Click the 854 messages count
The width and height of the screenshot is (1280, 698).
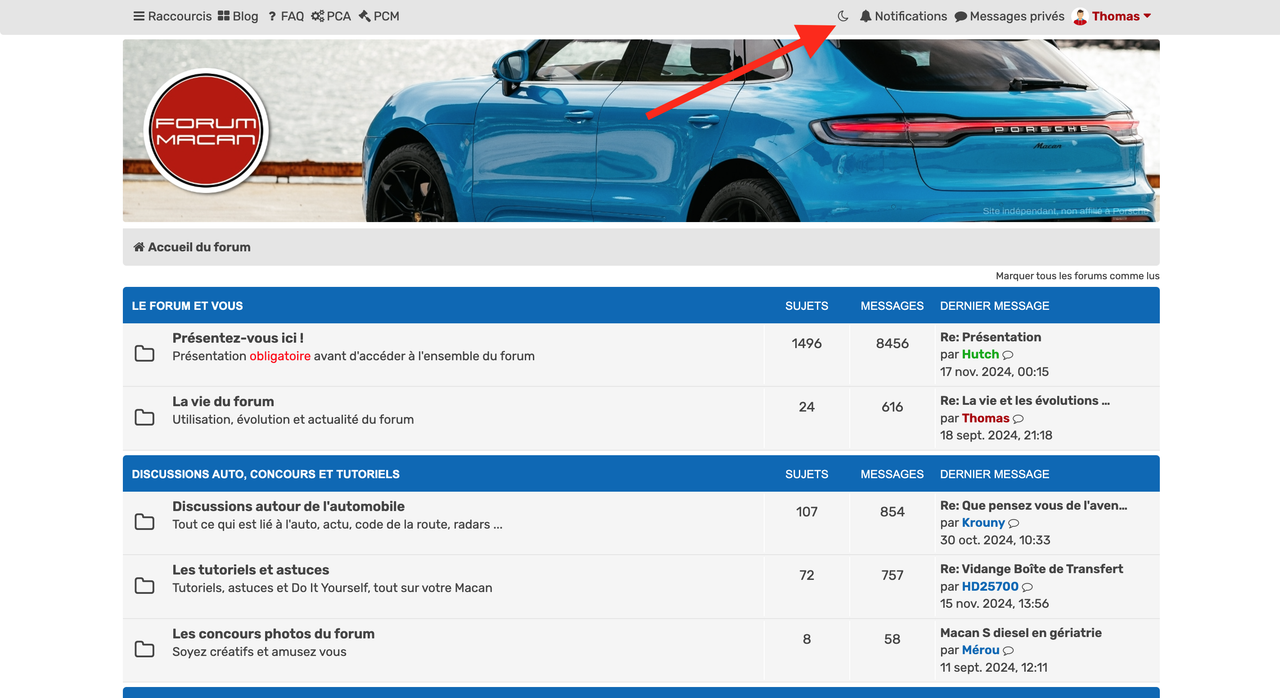(892, 511)
